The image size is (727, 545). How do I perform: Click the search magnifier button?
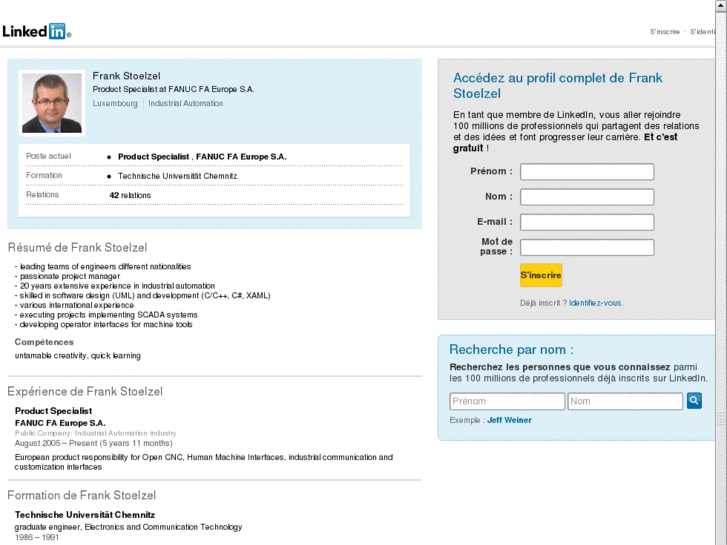coord(694,401)
